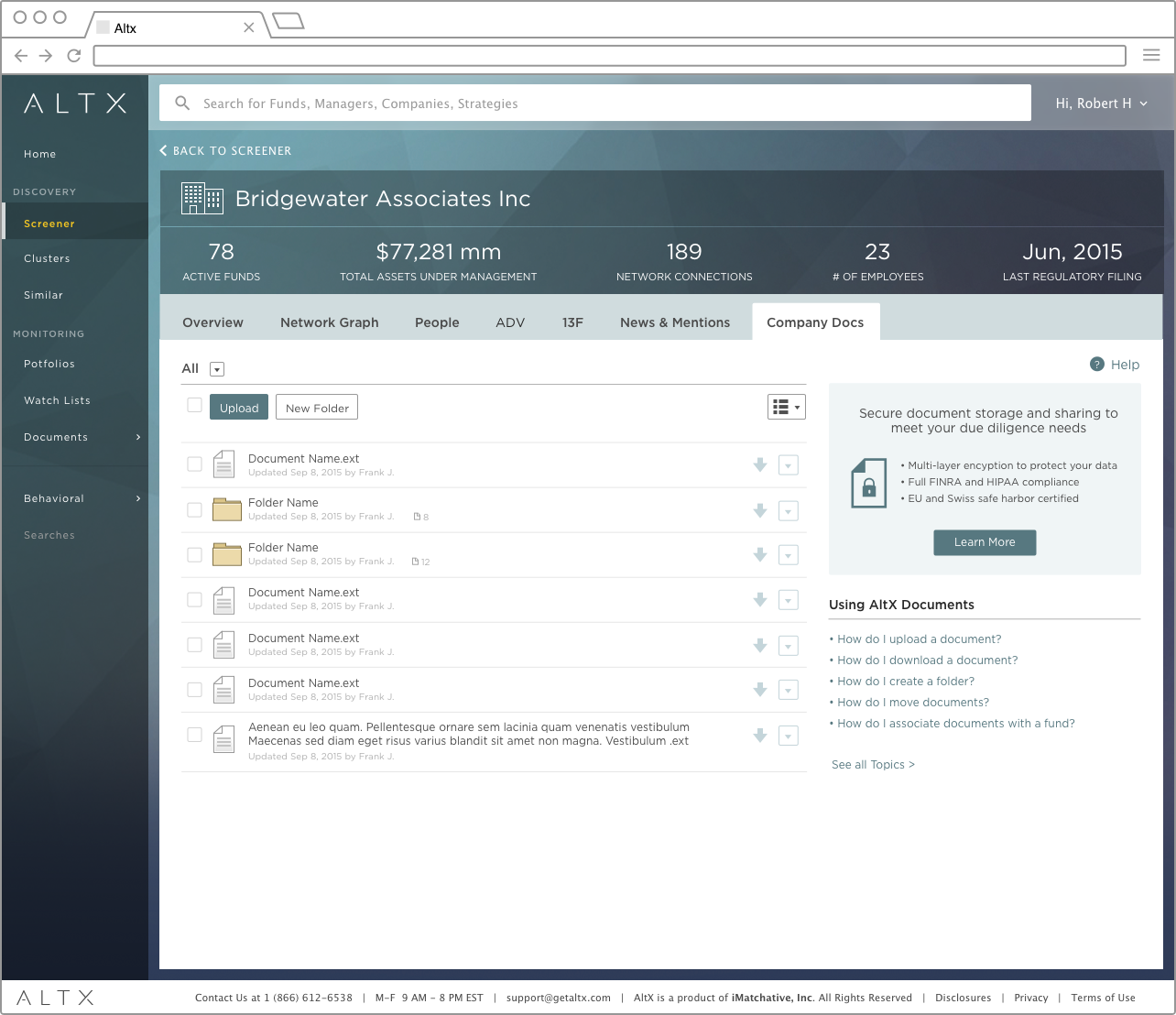Screen dimensions: 1176x1015
Task: Open 'How do I move documents?' link
Action: pos(913,703)
